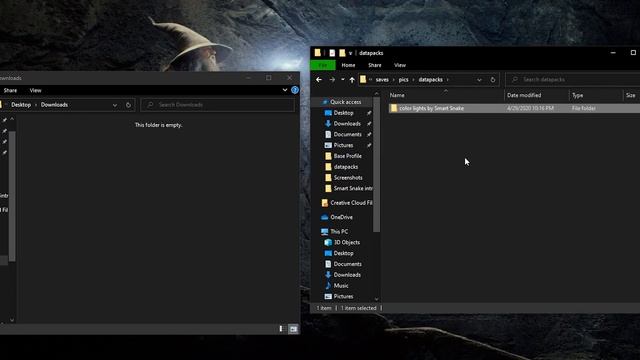Open pinned Desktop under Quick access

click(x=343, y=113)
